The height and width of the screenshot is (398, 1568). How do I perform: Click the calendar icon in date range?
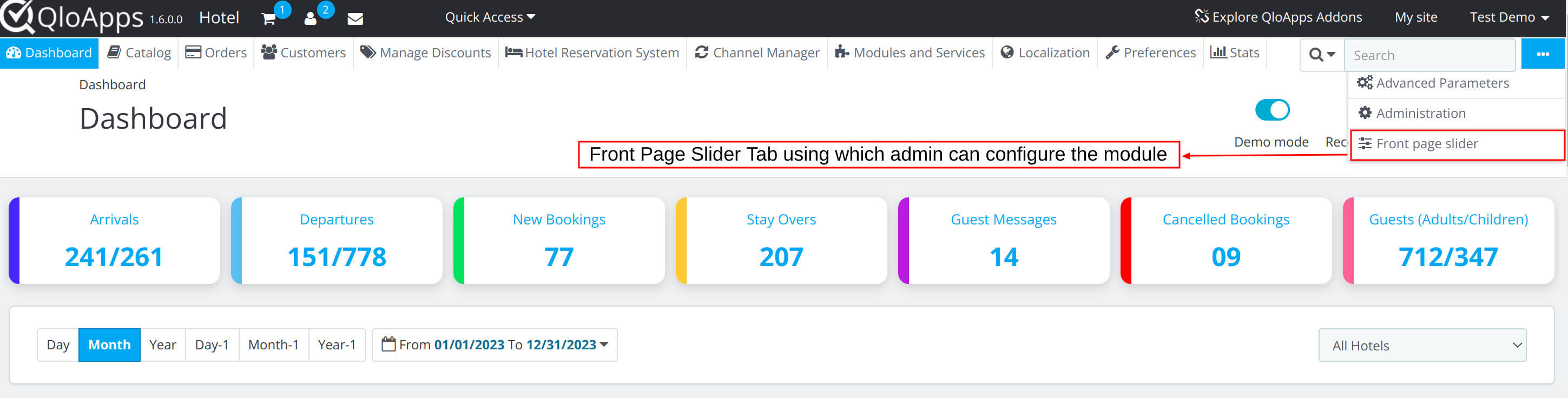[388, 344]
